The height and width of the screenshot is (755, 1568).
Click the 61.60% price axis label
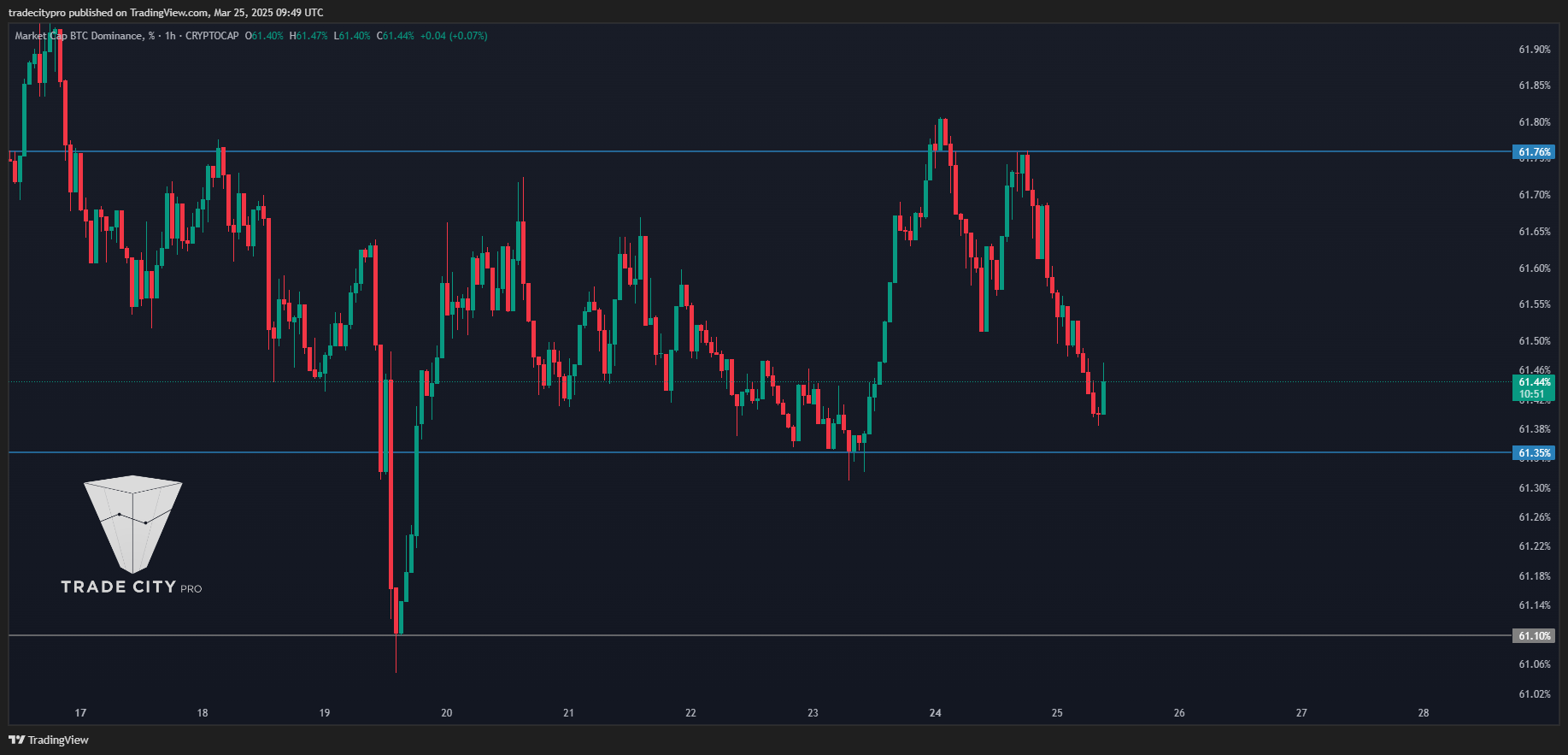tap(1534, 268)
